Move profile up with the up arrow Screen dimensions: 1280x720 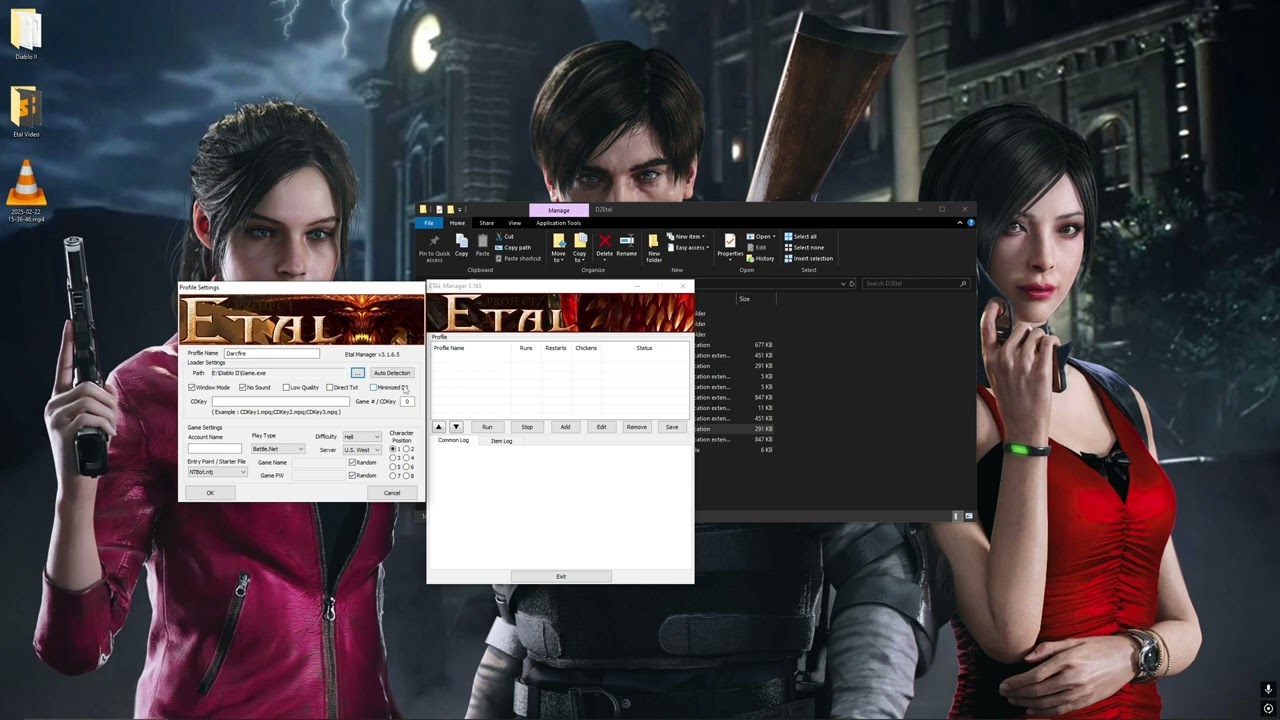(x=438, y=427)
